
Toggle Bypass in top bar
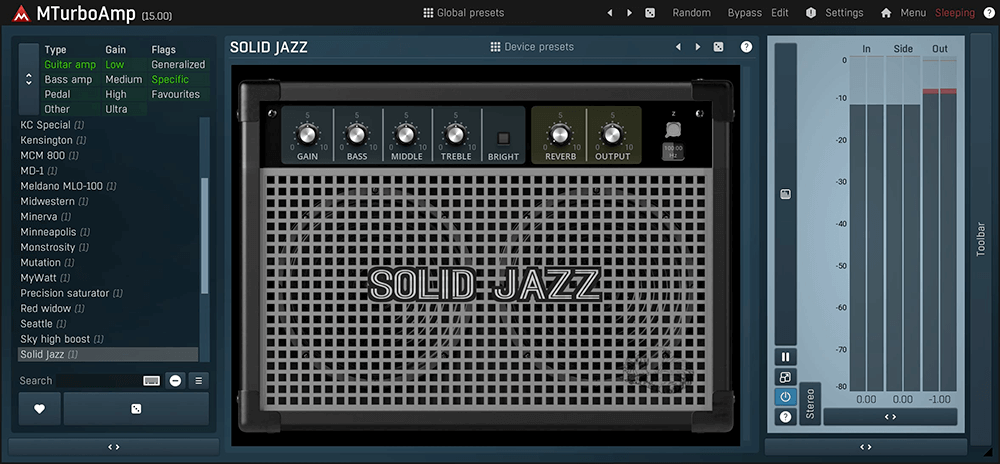coord(744,13)
